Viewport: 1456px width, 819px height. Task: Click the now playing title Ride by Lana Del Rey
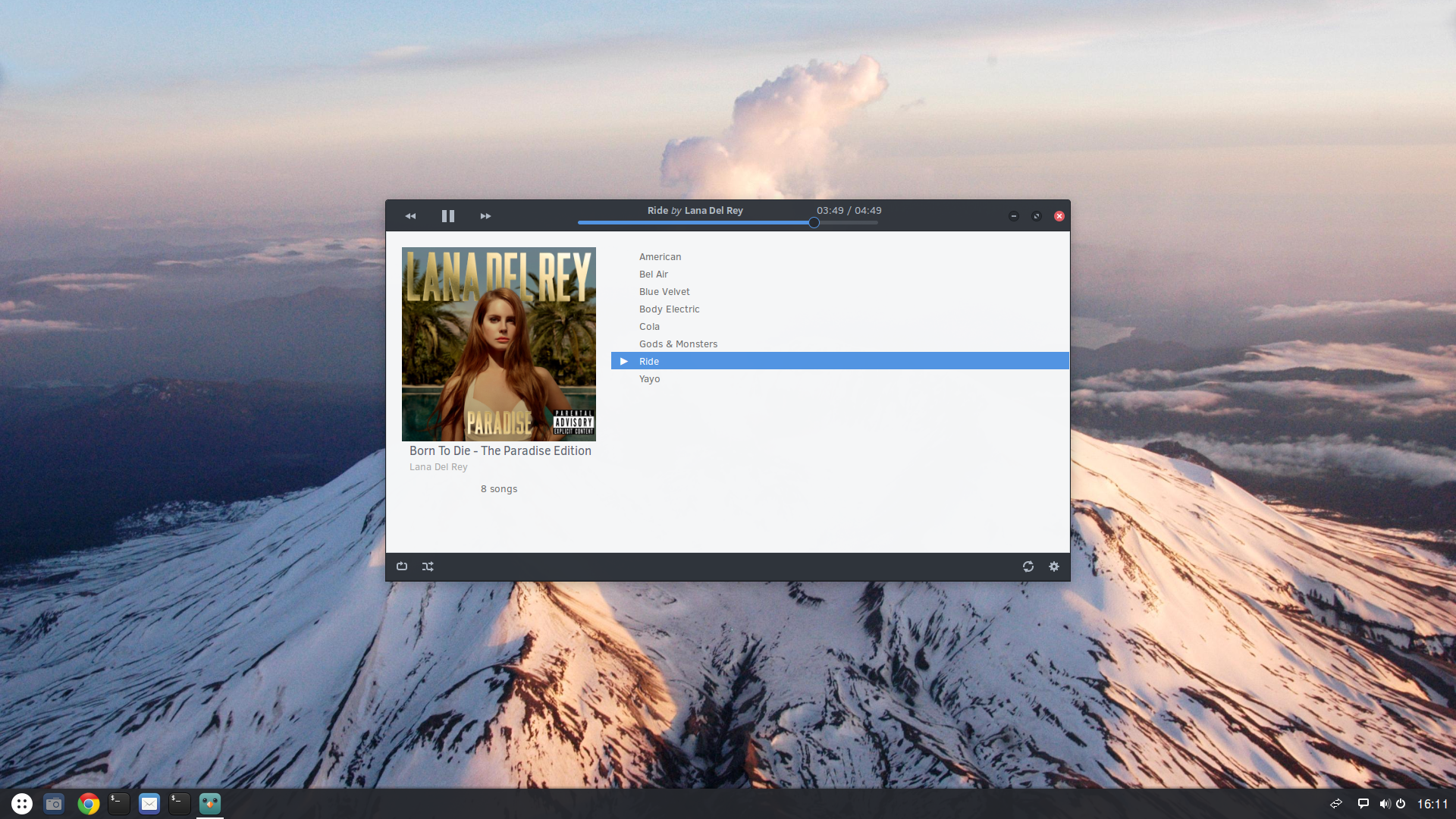(695, 211)
